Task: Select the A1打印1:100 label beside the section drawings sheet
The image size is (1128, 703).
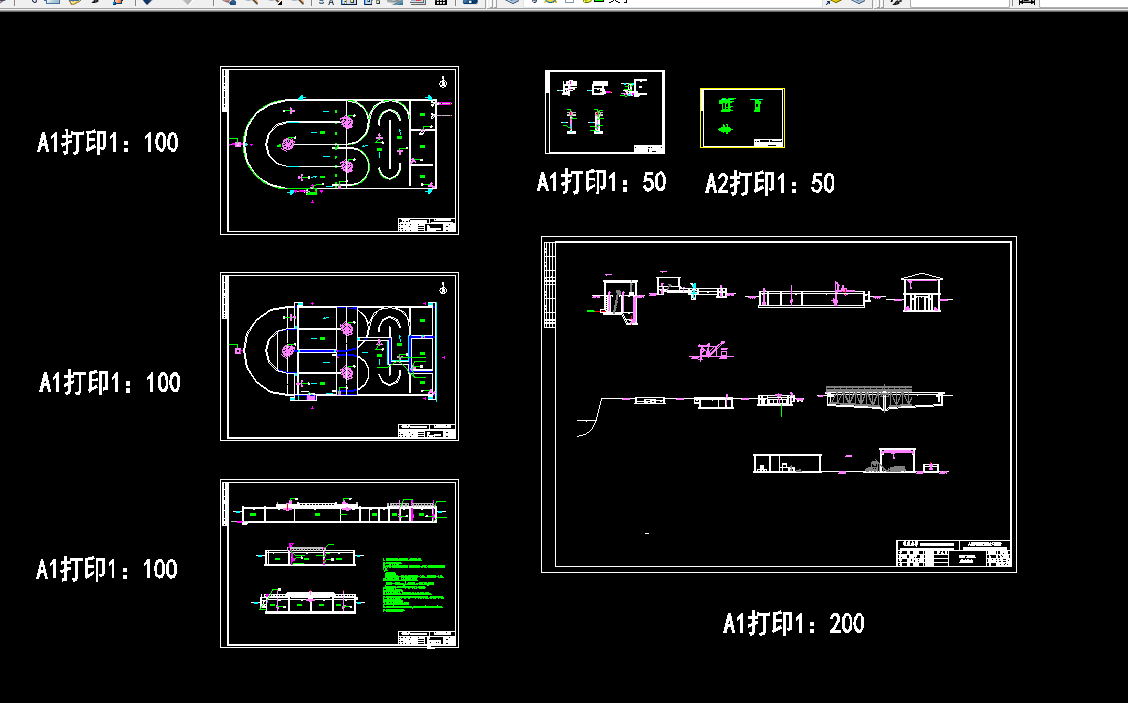Action: pos(106,569)
